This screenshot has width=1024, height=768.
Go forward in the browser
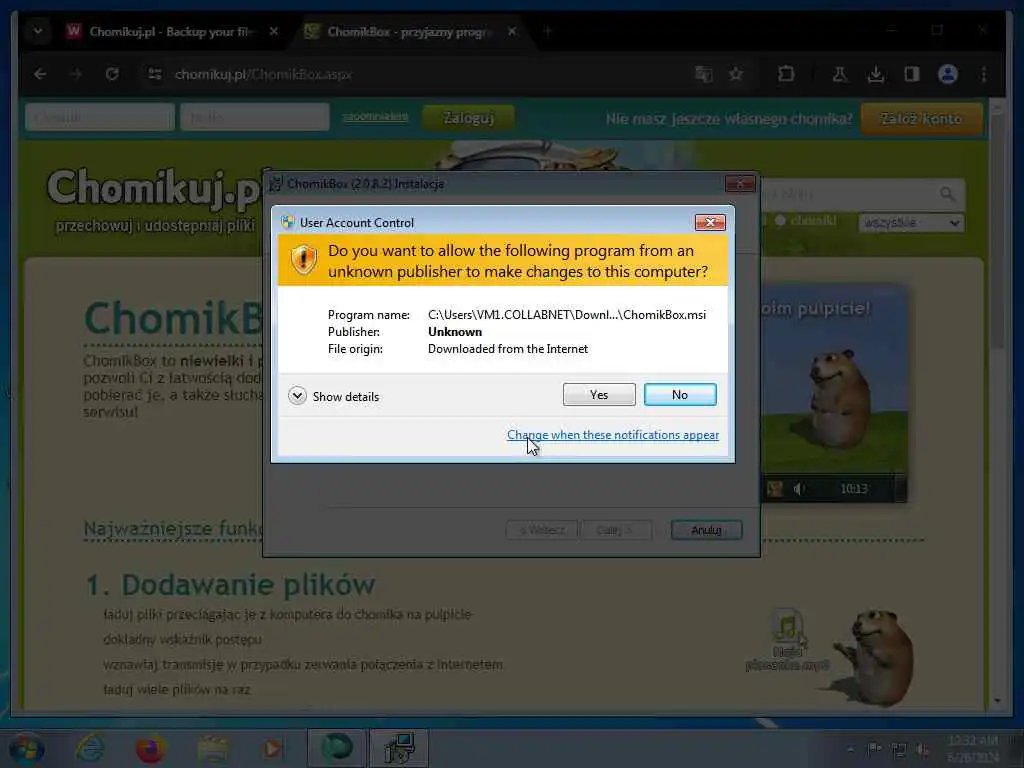76,74
